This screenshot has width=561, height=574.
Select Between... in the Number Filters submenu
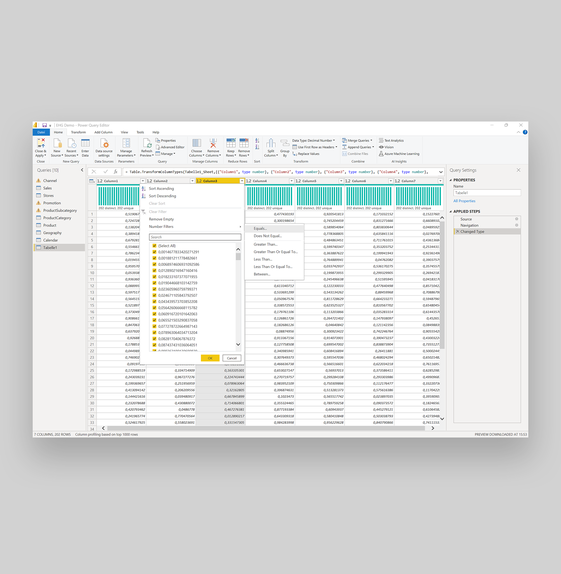[x=261, y=274]
